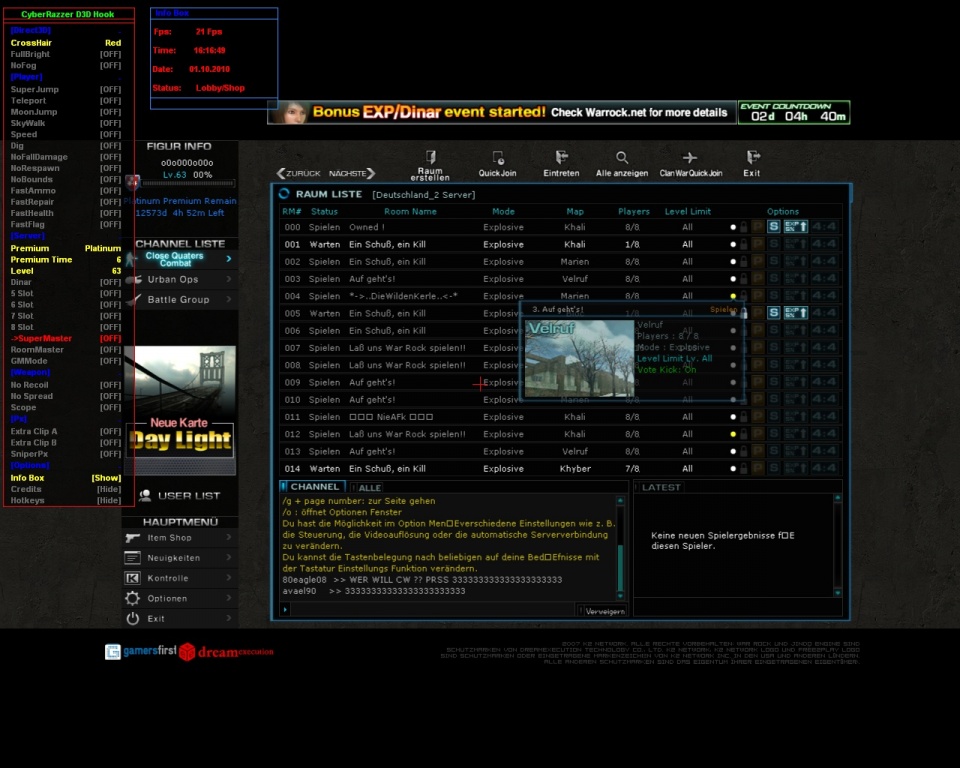Screen dimensions: 960x768
Task: Toggle the highlighted SuperMaster option
Action: pyautogui.click(x=66, y=338)
